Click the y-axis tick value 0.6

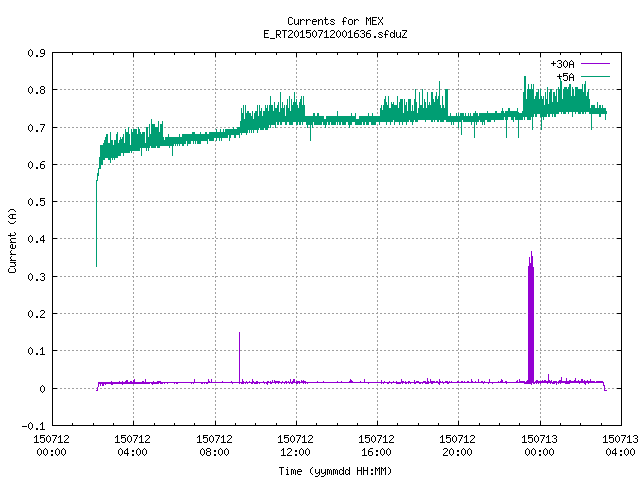[x=36, y=164]
